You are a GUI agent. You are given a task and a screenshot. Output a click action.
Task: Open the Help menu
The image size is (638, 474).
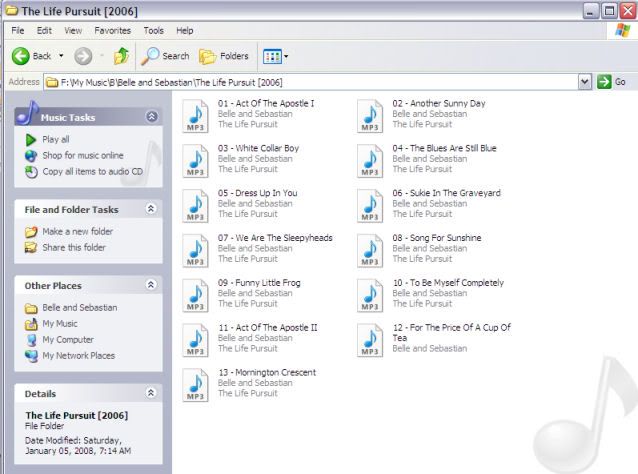click(x=185, y=31)
